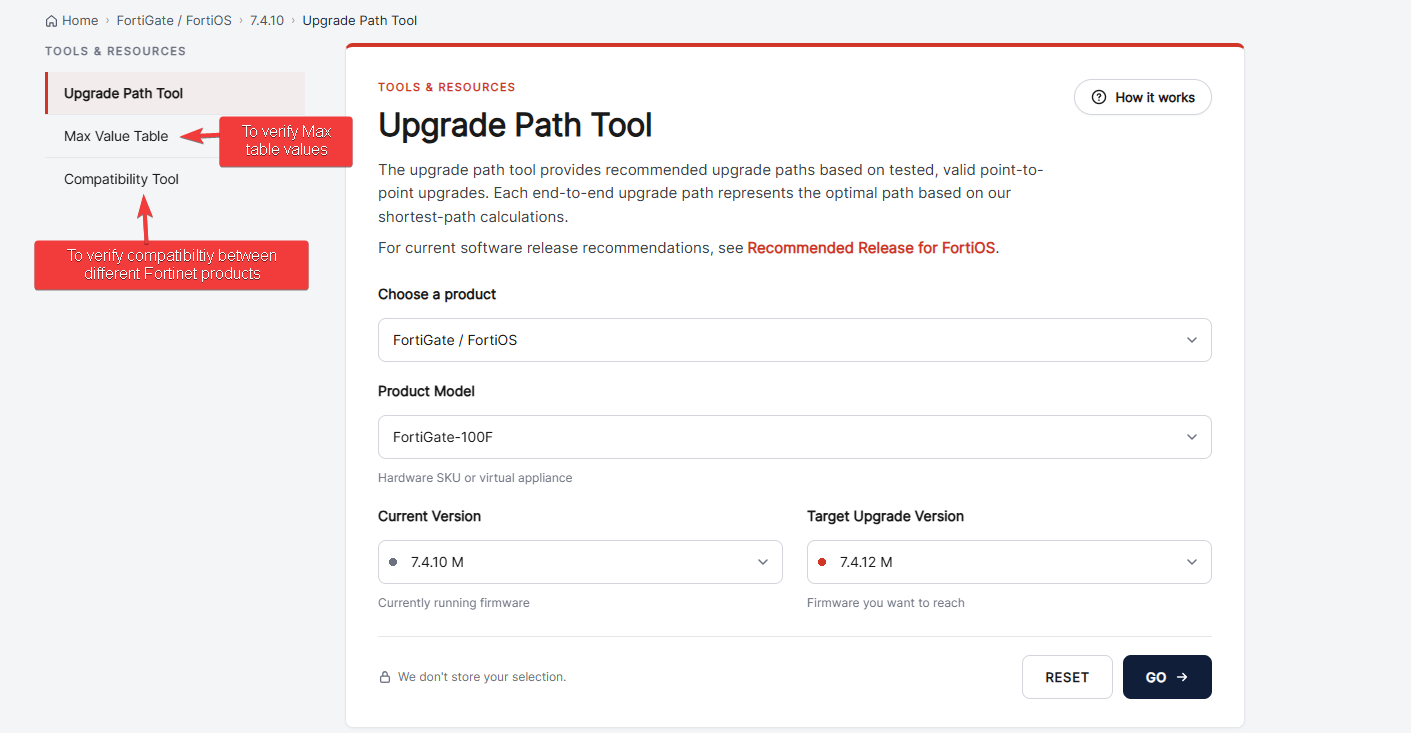This screenshot has width=1411, height=733.
Task: Open Max Value Table in sidebar
Action: click(x=116, y=136)
